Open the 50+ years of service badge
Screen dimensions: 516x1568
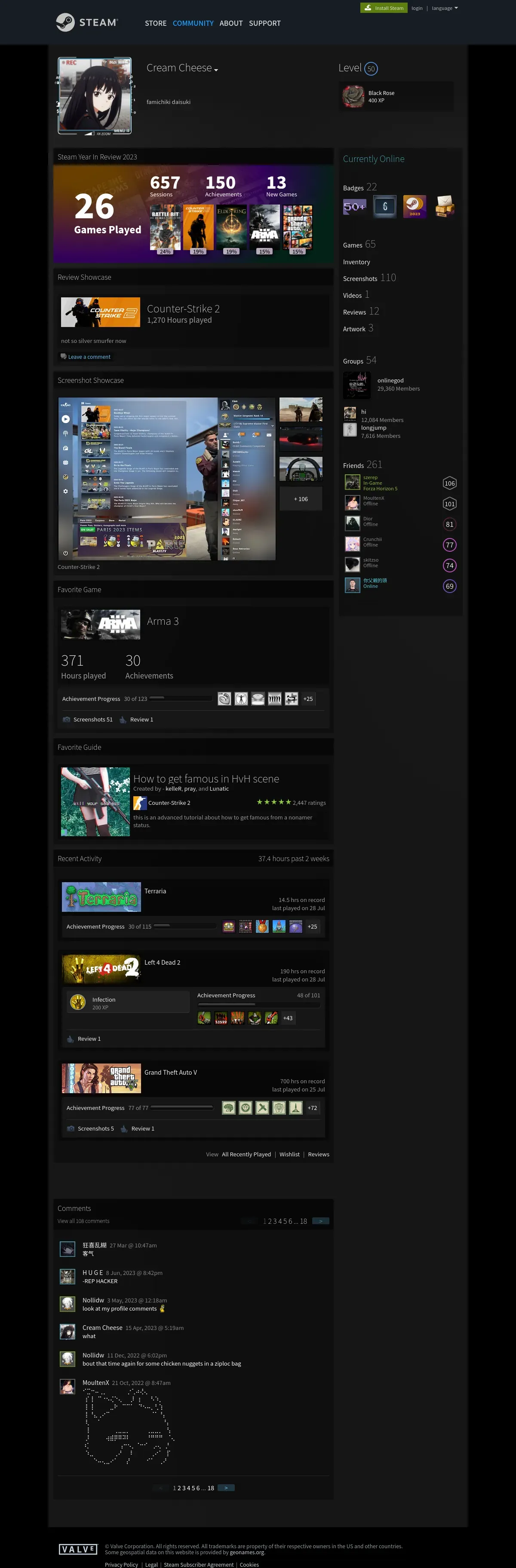[355, 206]
